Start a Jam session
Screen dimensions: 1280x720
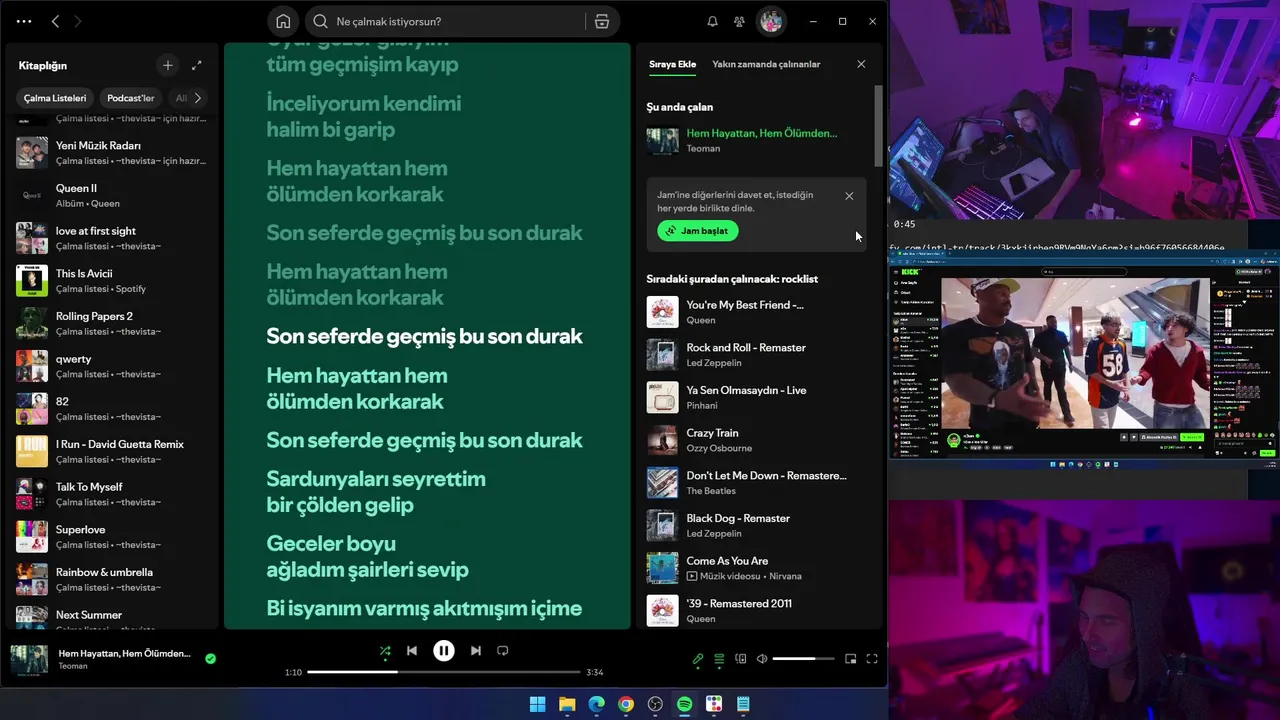pyautogui.click(x=698, y=231)
